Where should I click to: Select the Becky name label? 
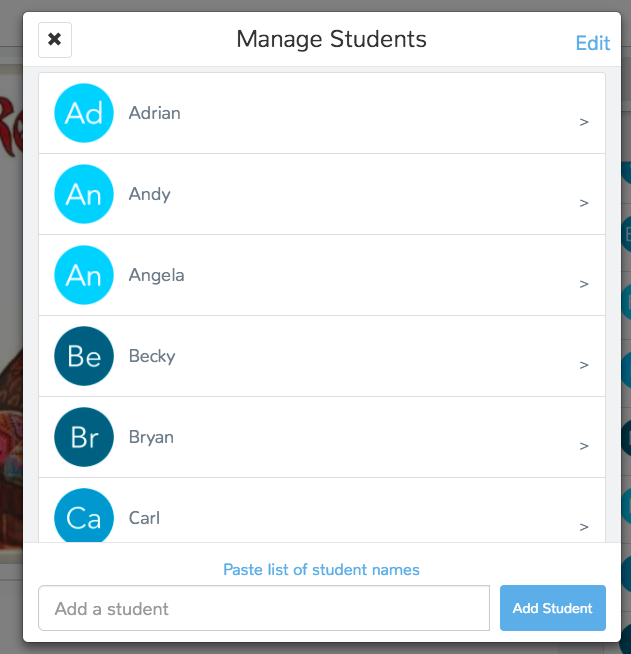click(152, 357)
